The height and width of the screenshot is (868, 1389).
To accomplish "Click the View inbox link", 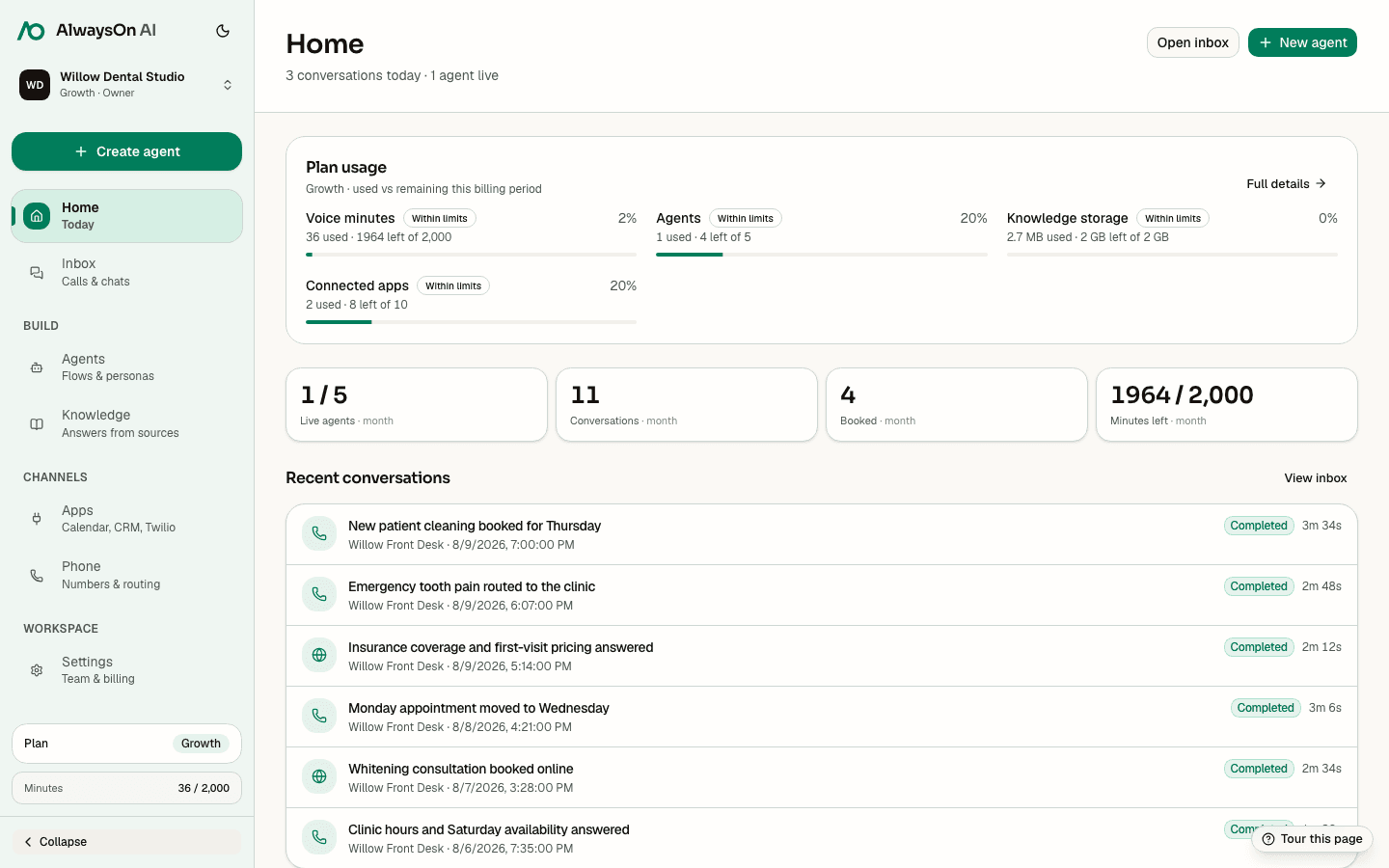I will point(1316,478).
